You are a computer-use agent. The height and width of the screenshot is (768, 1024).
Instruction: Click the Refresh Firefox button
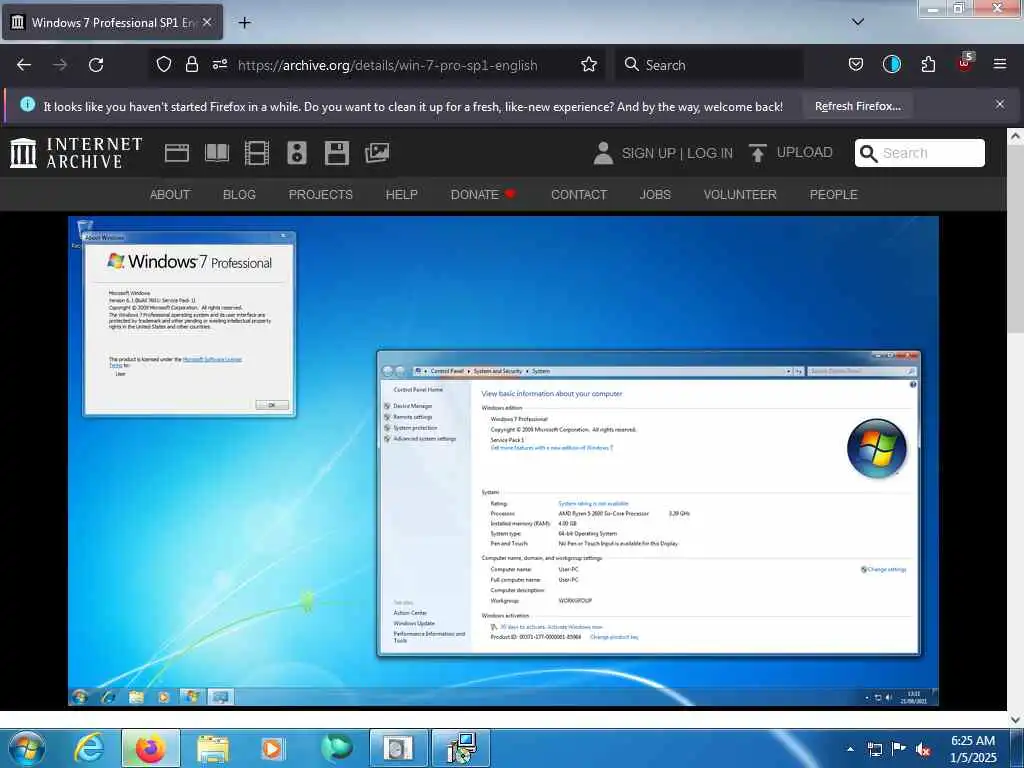click(857, 106)
